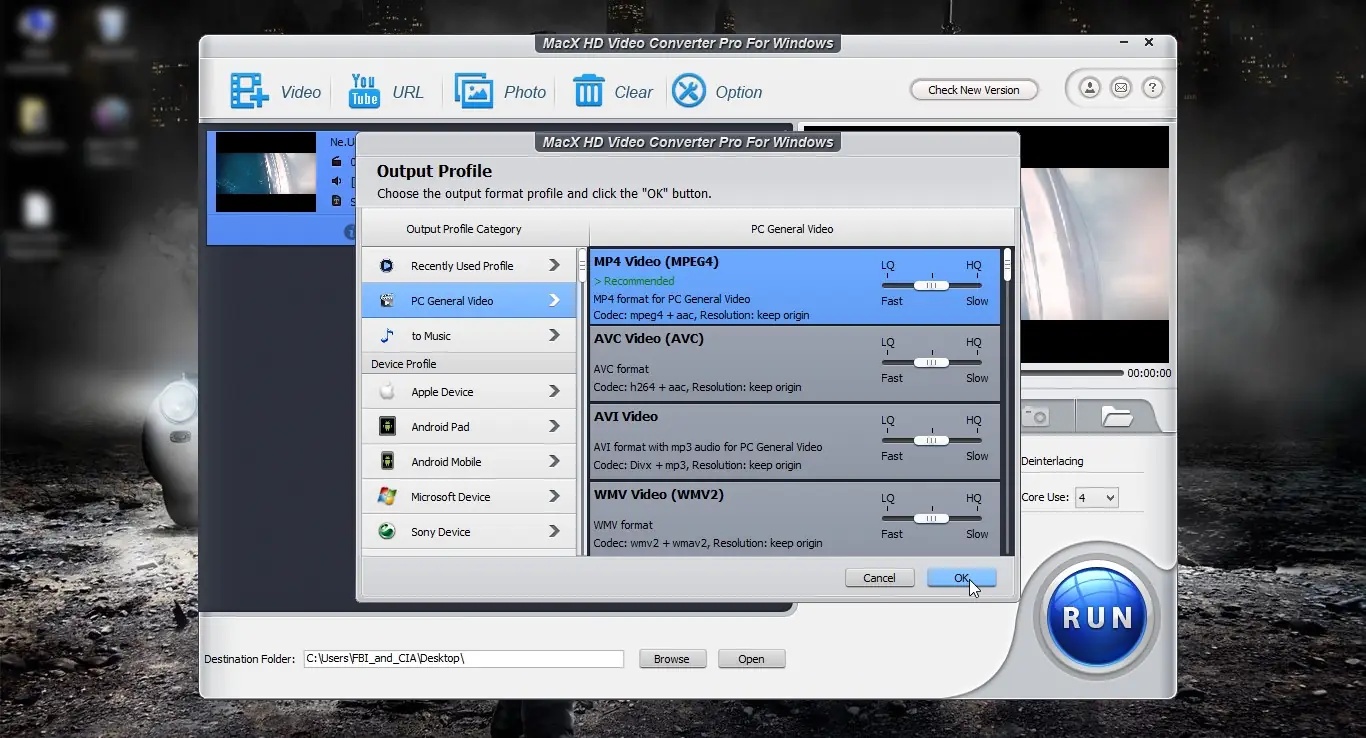Open the output folder tab icon

(x=1116, y=416)
